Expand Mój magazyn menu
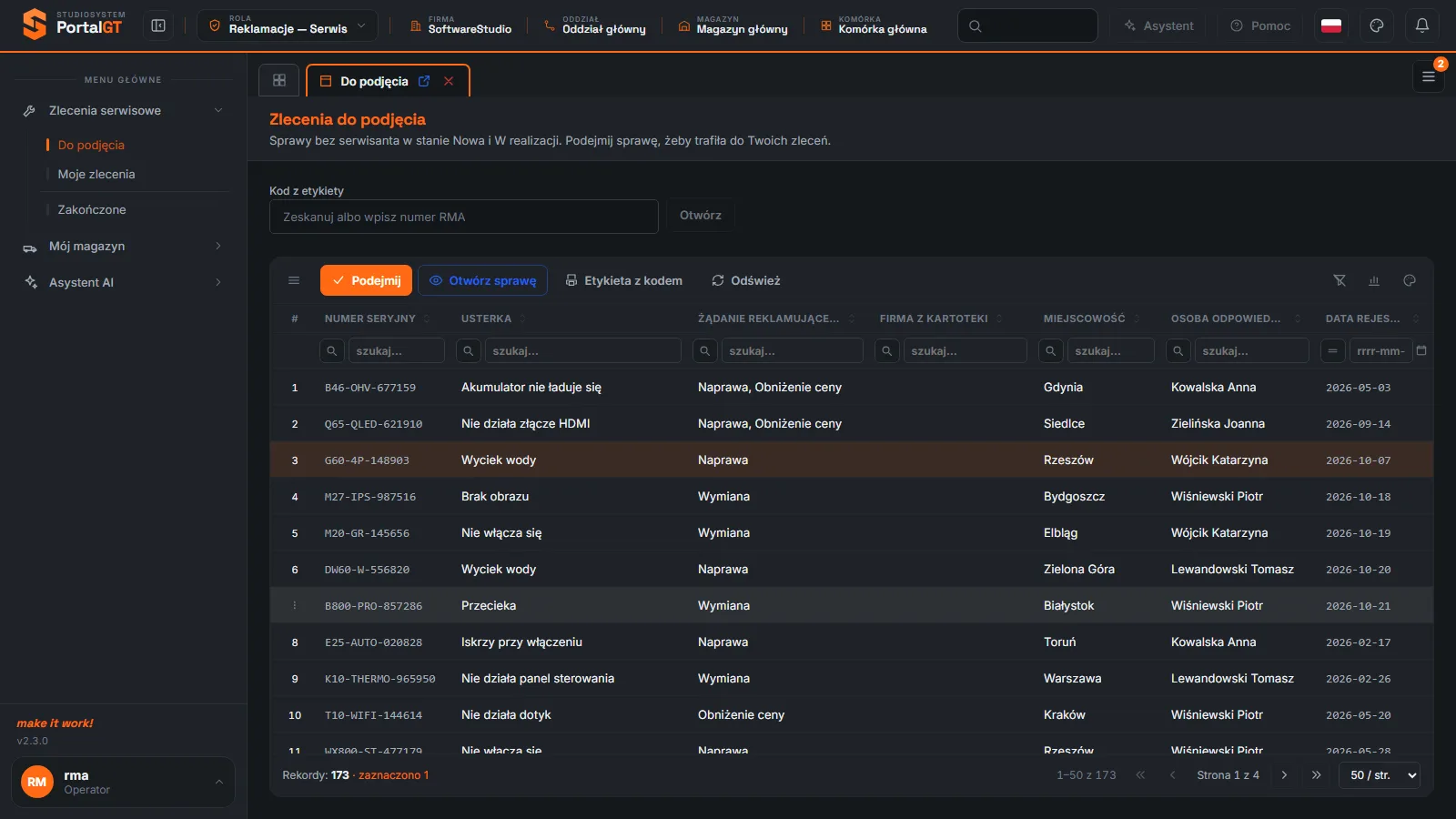This screenshot has width=1456, height=819. (x=124, y=246)
